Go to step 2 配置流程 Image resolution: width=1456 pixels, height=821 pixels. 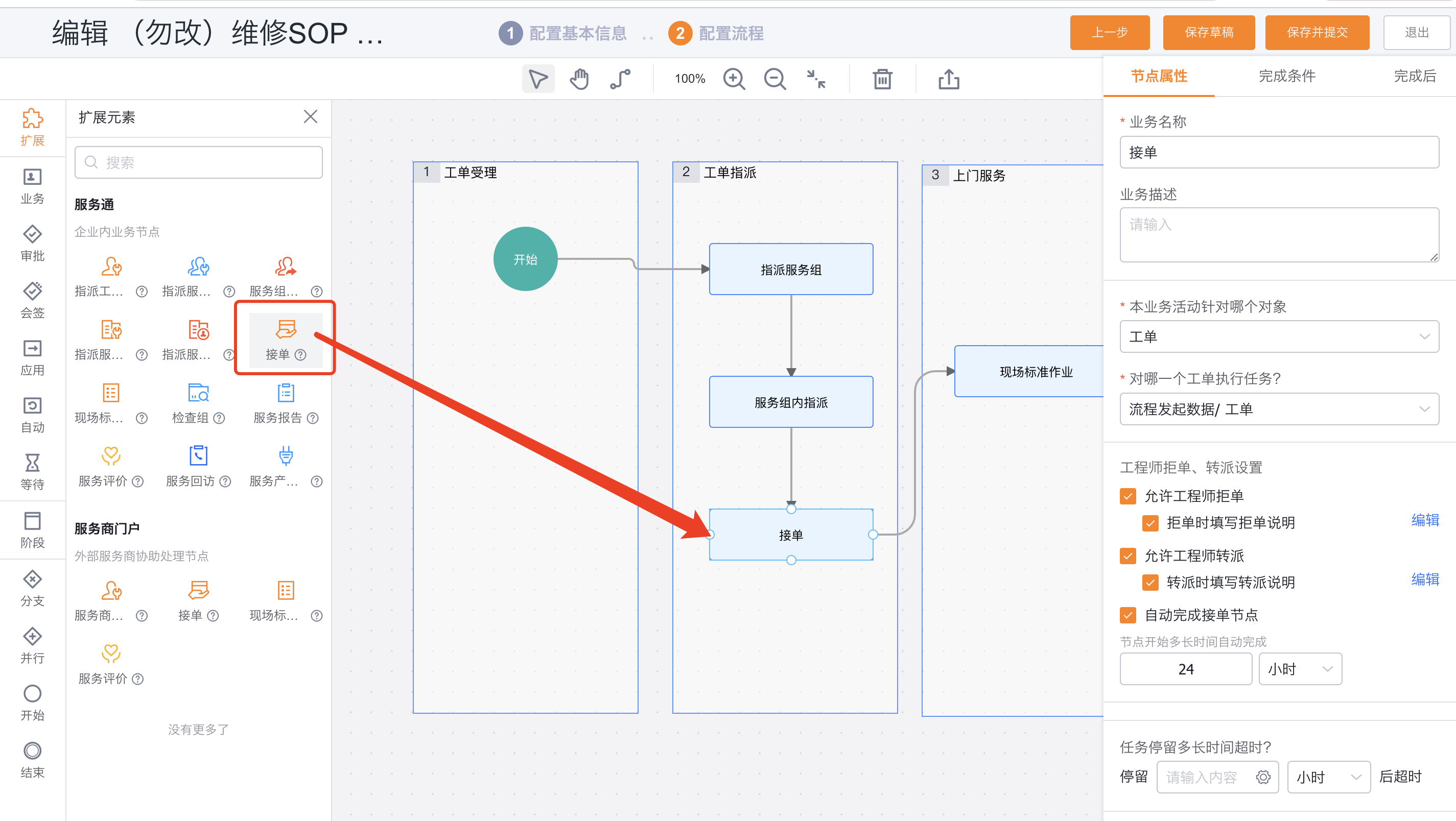[x=716, y=33]
